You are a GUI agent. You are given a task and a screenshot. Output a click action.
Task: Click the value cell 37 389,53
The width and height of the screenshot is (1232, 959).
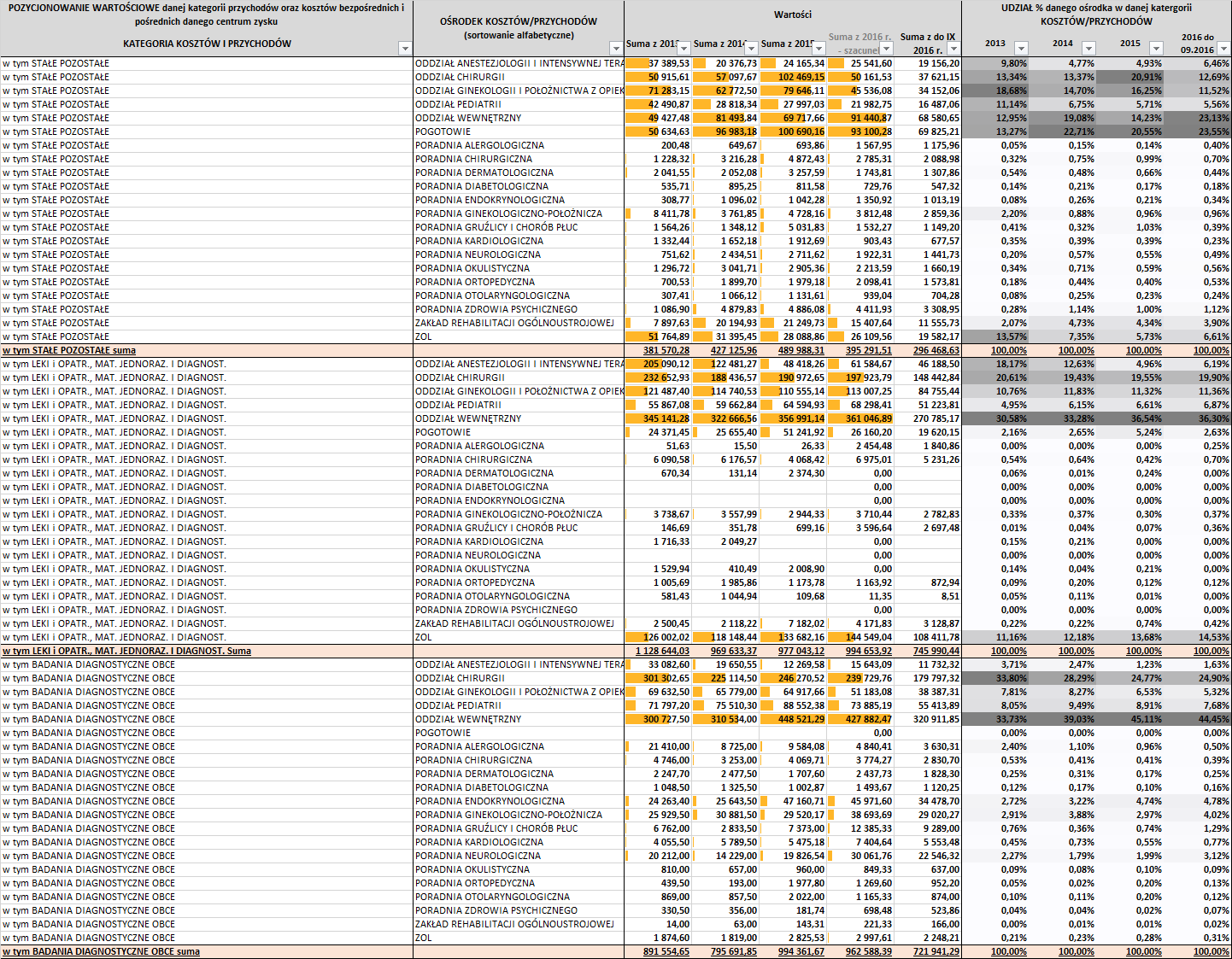point(658,63)
